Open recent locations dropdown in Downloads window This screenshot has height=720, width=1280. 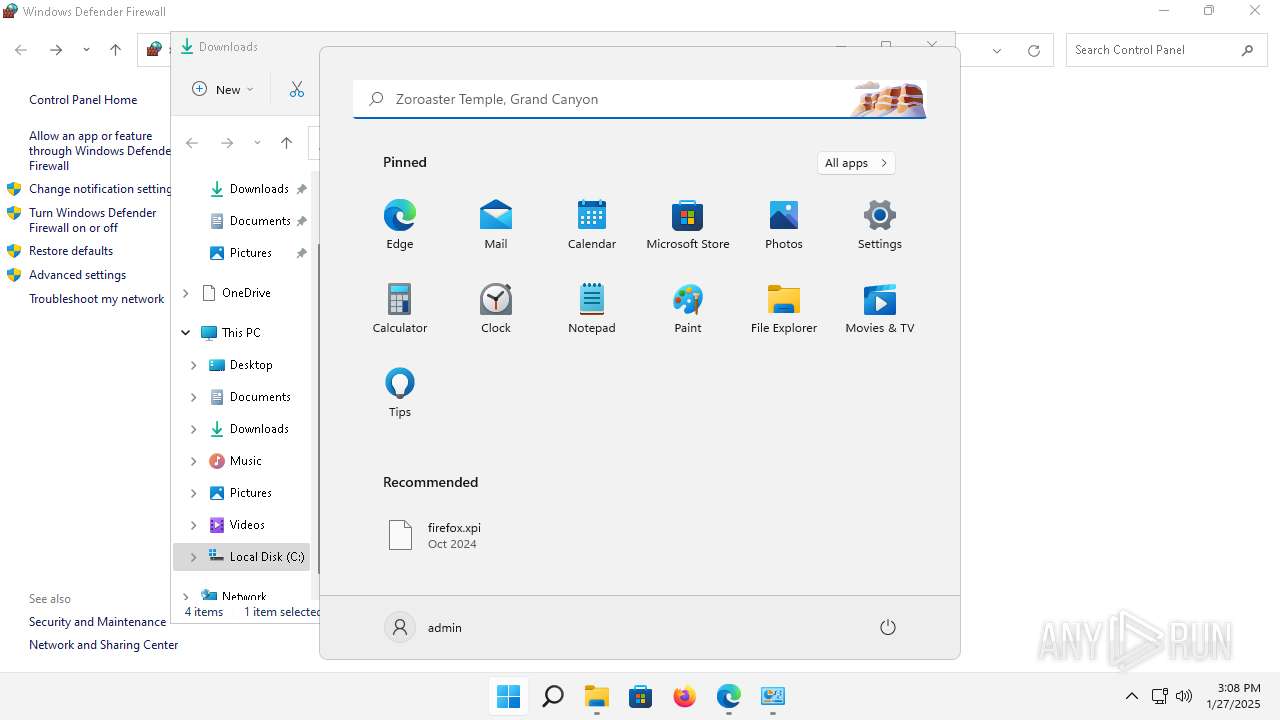click(x=257, y=143)
